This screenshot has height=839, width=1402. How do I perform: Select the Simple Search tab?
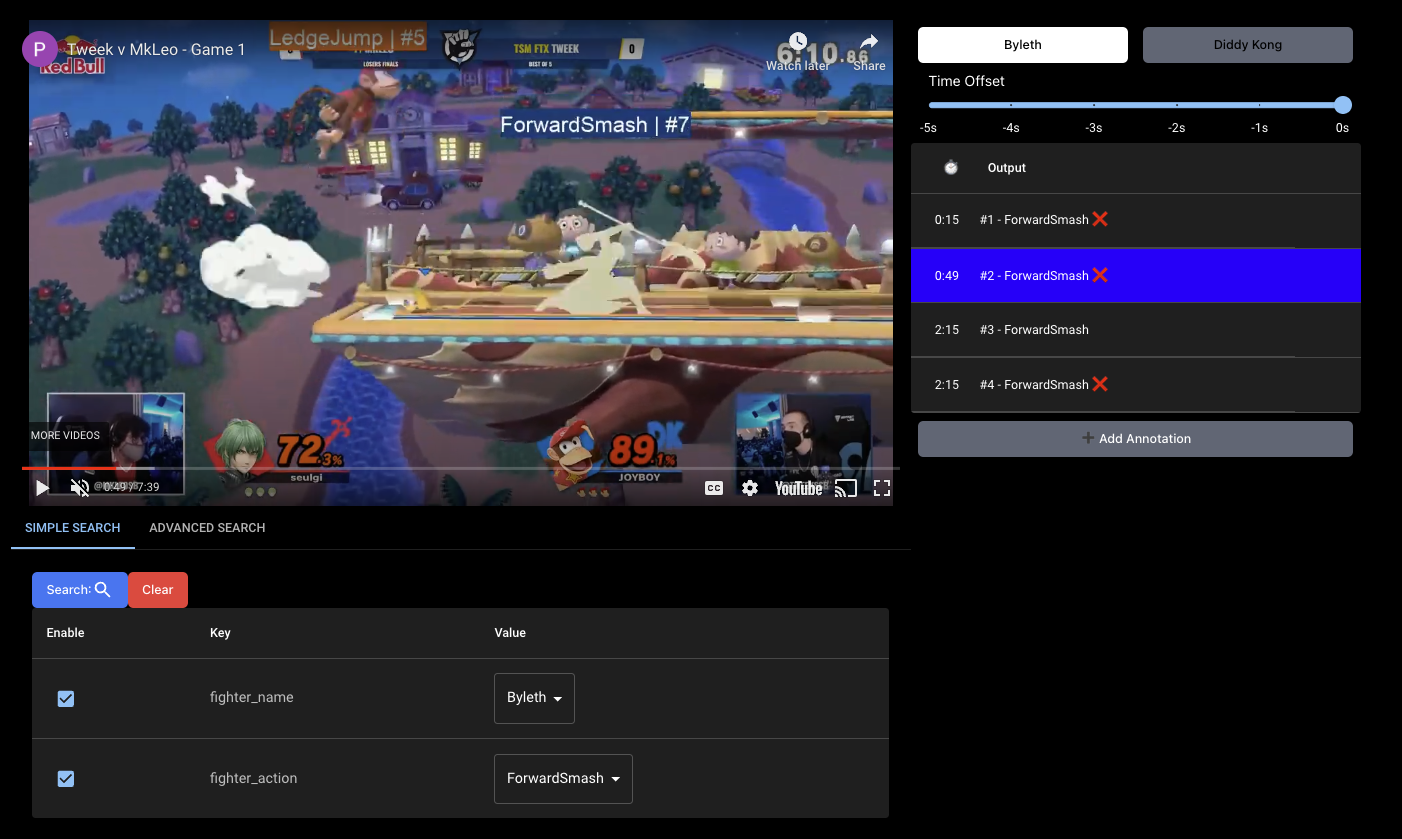coord(73,528)
